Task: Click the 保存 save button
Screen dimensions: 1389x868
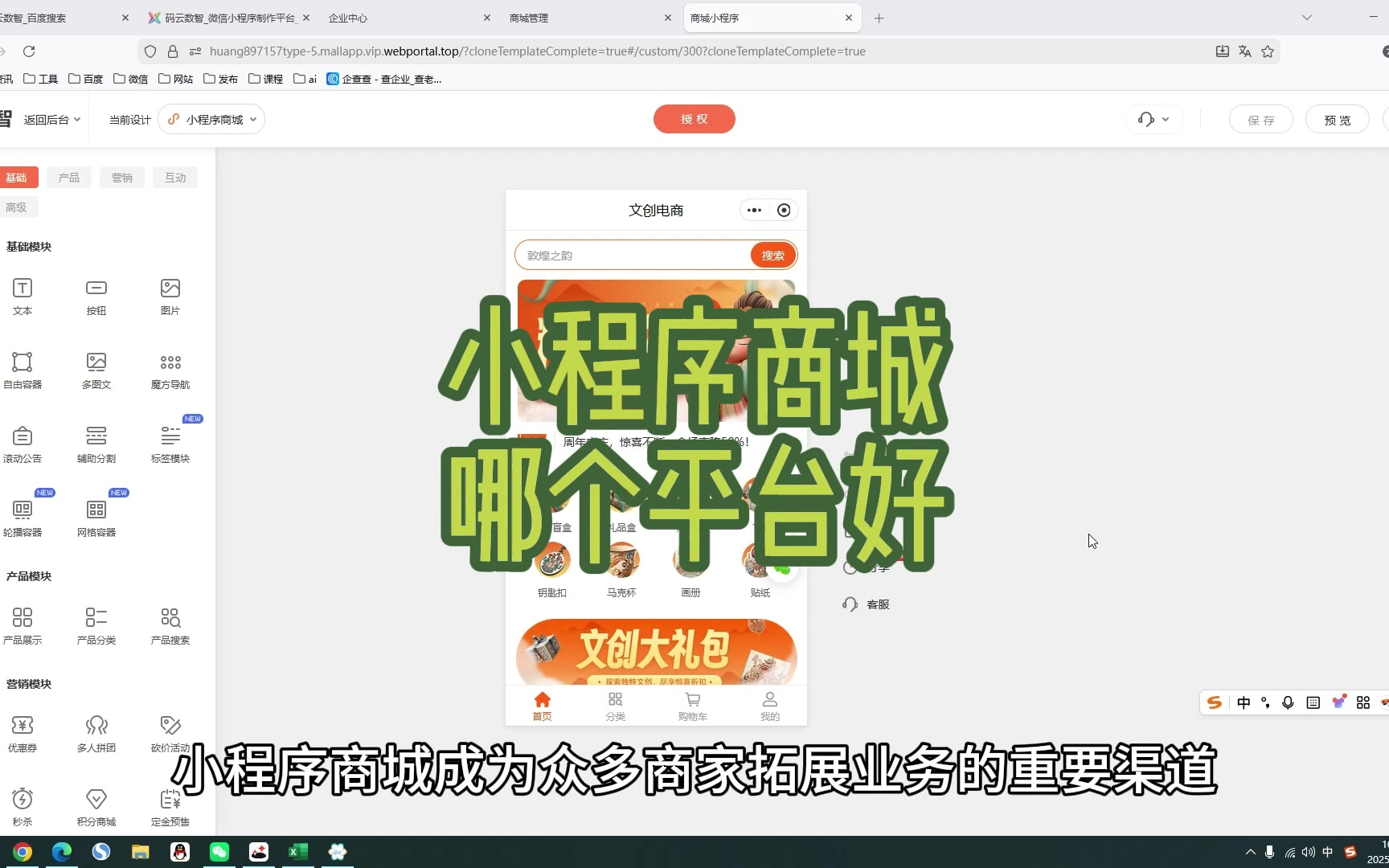Action: [1261, 120]
